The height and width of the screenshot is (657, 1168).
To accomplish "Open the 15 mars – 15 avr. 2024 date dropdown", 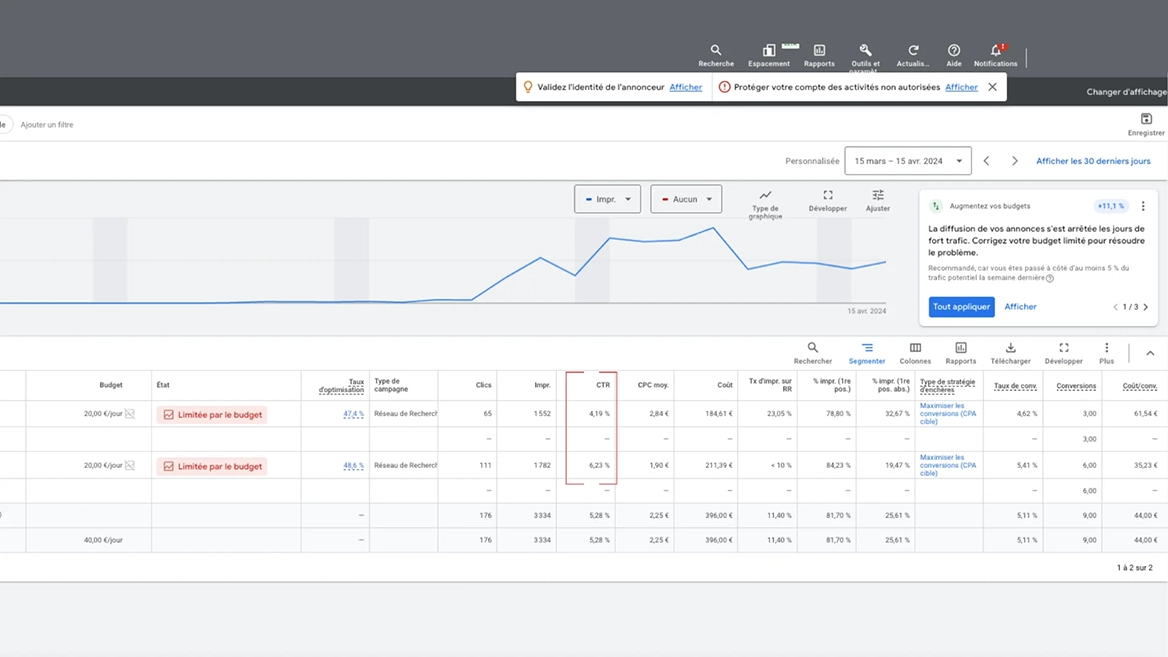I will (x=908, y=161).
